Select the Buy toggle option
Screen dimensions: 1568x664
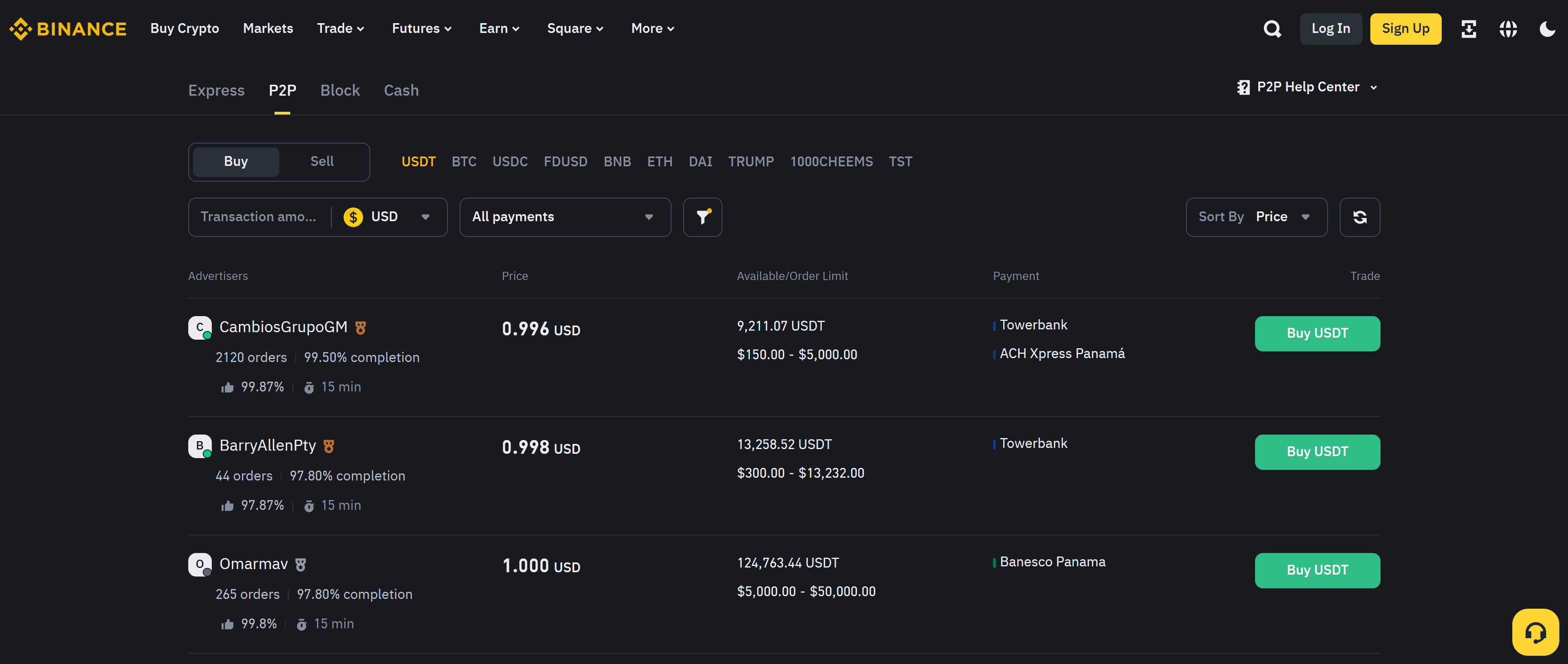(236, 161)
